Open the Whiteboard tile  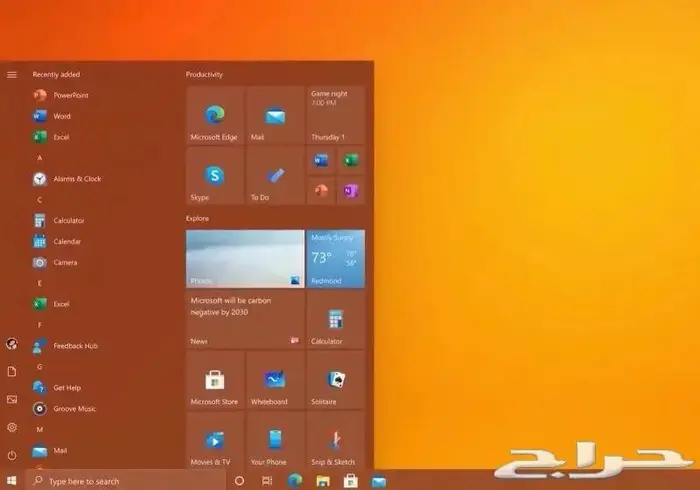[275, 380]
